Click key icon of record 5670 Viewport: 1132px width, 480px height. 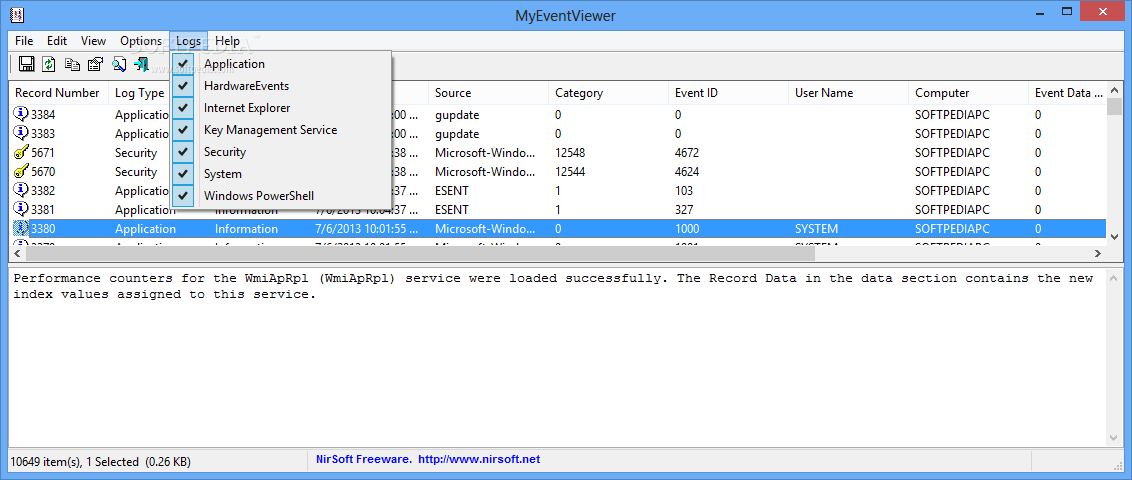[x=21, y=172]
